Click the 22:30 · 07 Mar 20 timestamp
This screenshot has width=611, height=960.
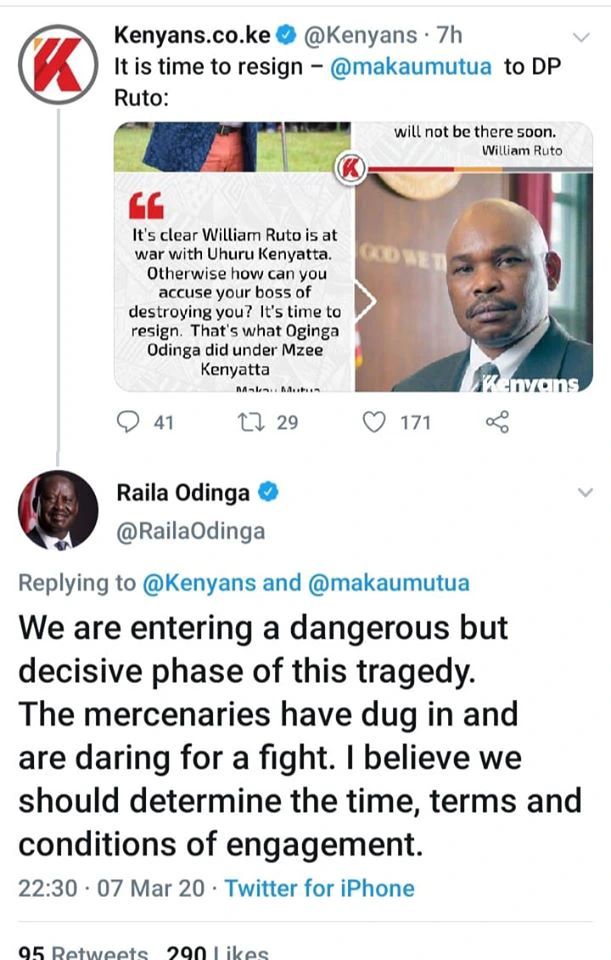click(111, 888)
